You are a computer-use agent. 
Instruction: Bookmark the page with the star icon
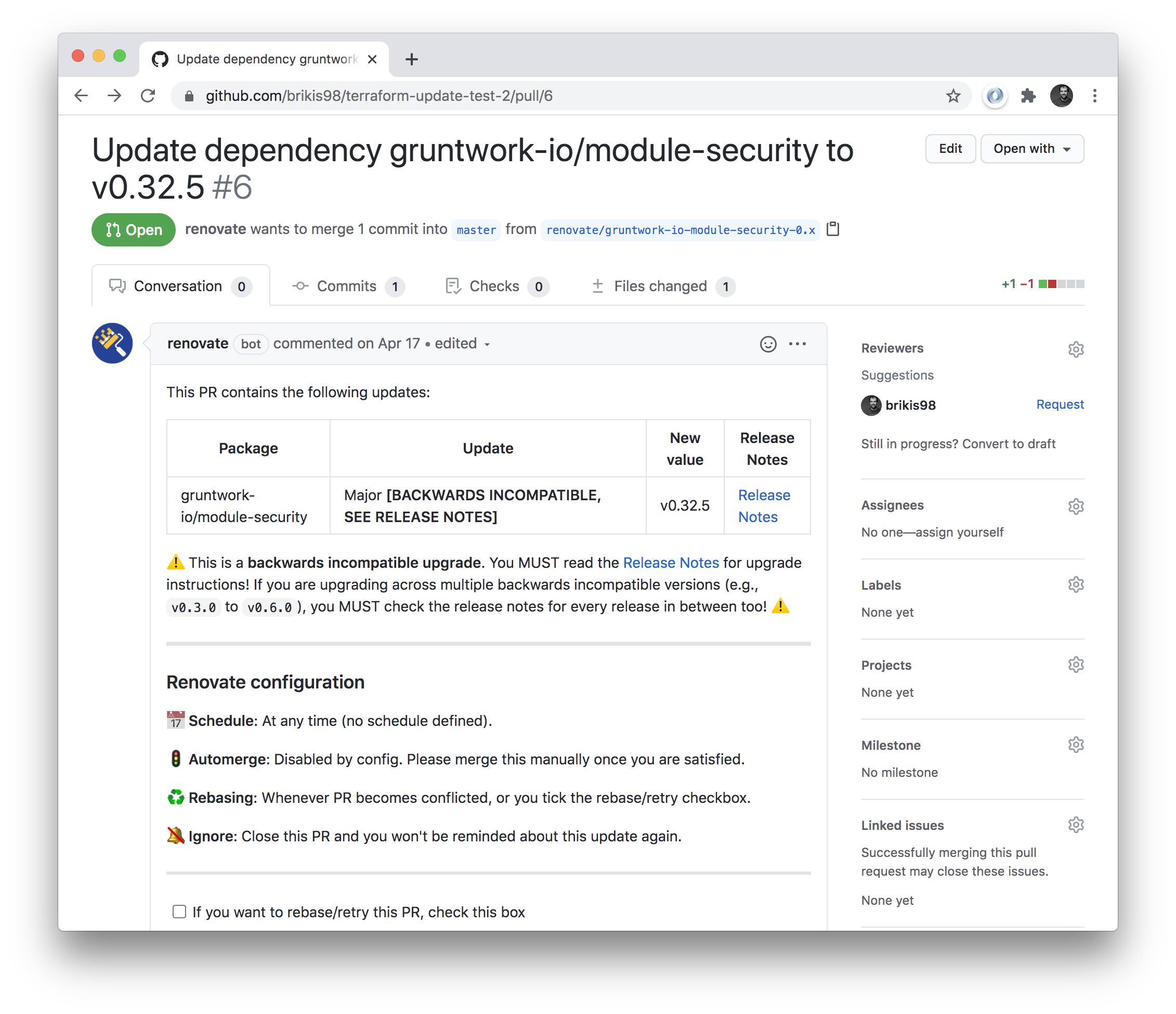click(952, 96)
